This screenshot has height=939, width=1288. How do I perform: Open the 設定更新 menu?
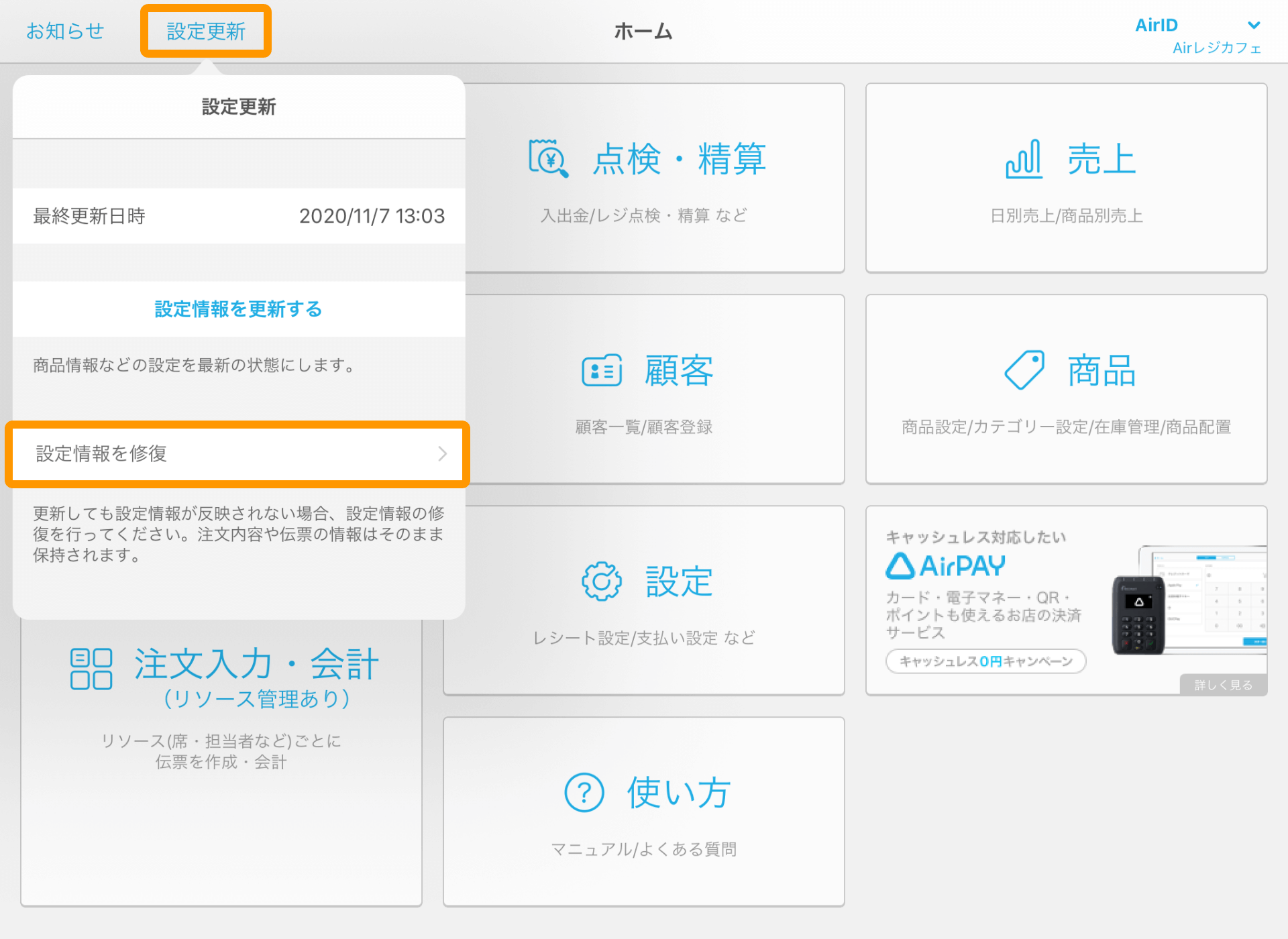coord(206,30)
